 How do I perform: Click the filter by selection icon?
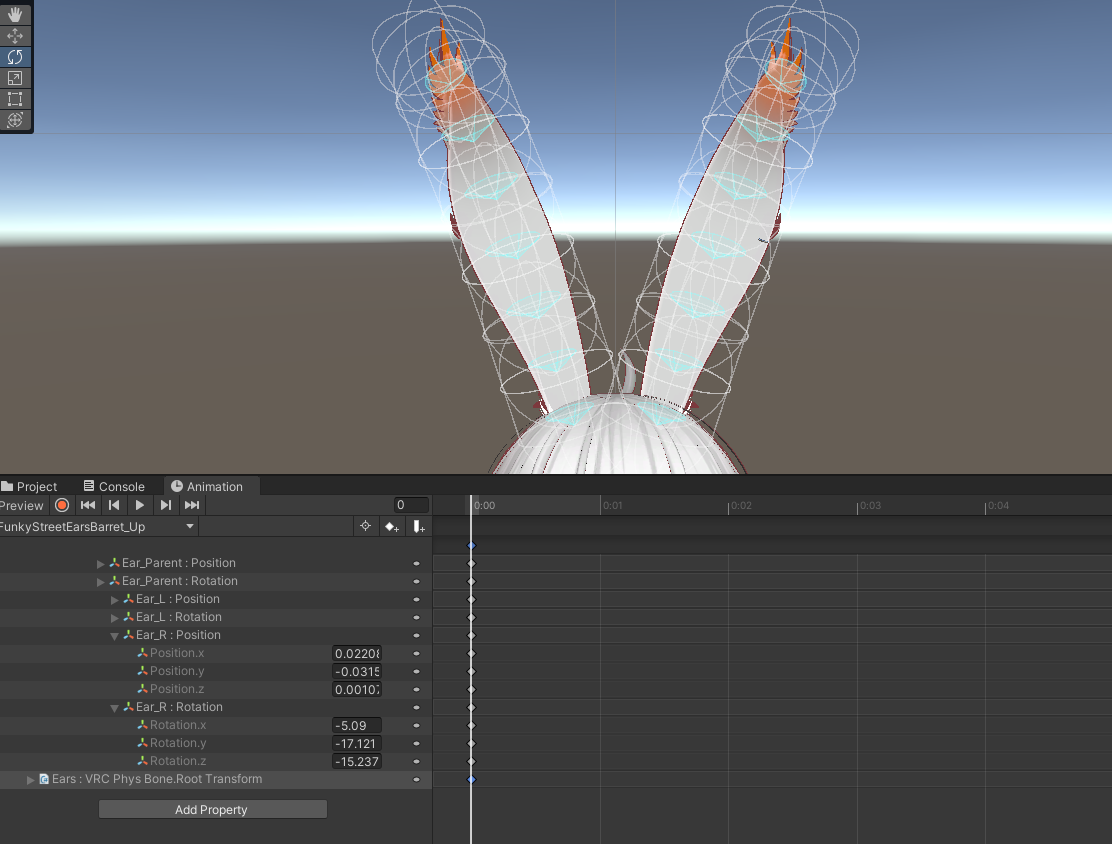point(365,526)
